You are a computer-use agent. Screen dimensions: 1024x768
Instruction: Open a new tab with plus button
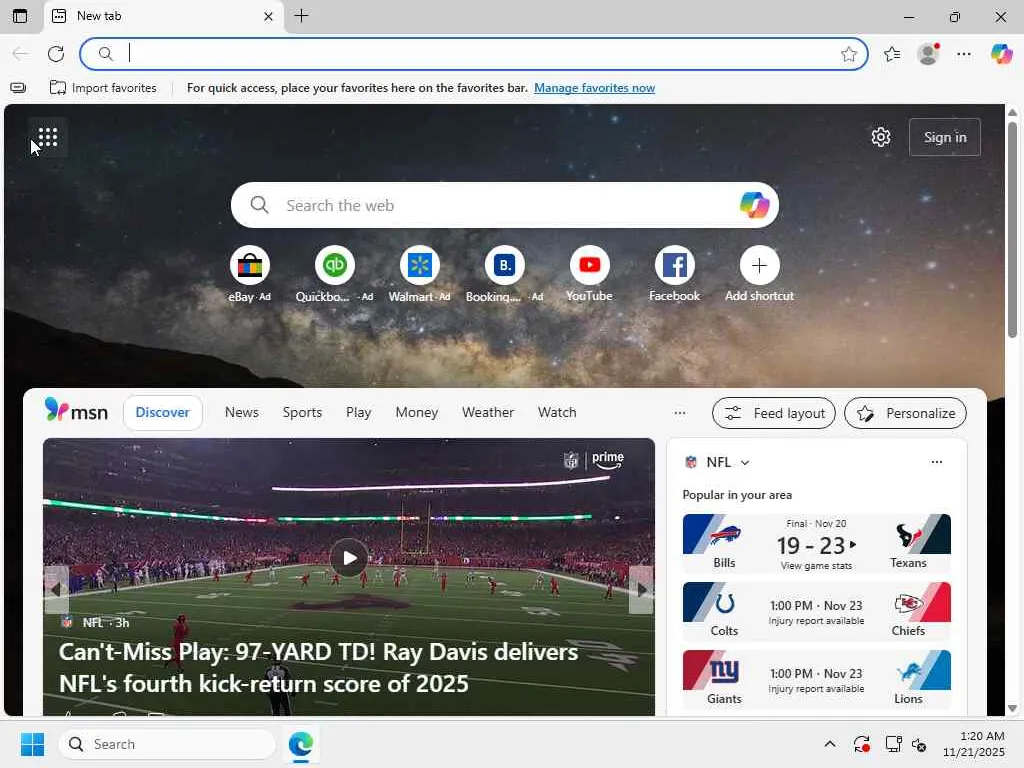click(x=301, y=16)
